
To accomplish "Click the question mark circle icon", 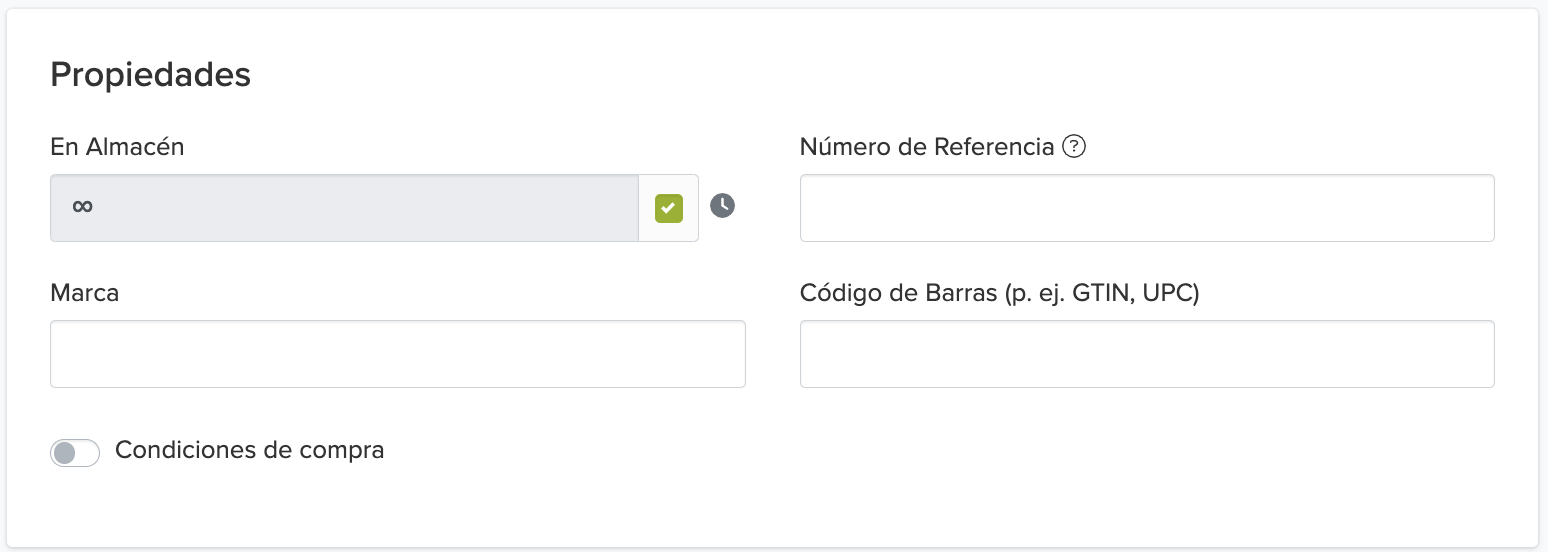I will 1074,147.
